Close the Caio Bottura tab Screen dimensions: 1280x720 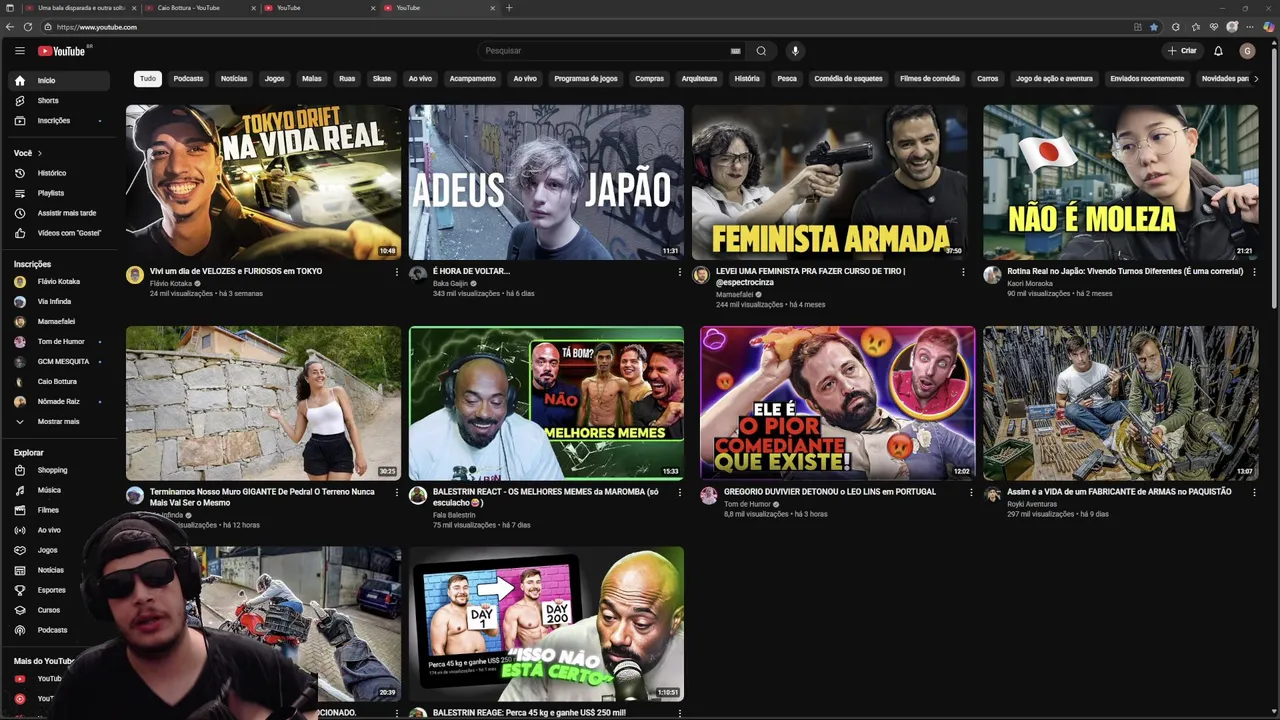[x=254, y=8]
